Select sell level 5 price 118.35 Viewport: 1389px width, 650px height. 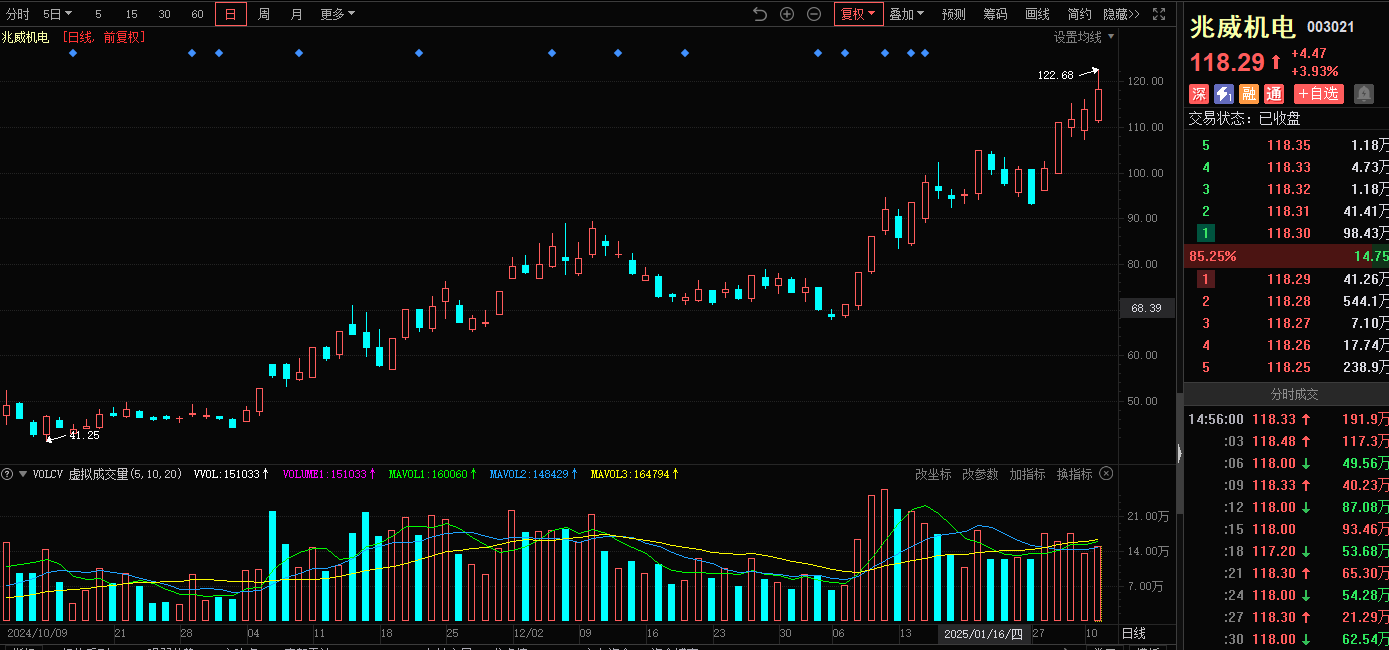click(1288, 145)
